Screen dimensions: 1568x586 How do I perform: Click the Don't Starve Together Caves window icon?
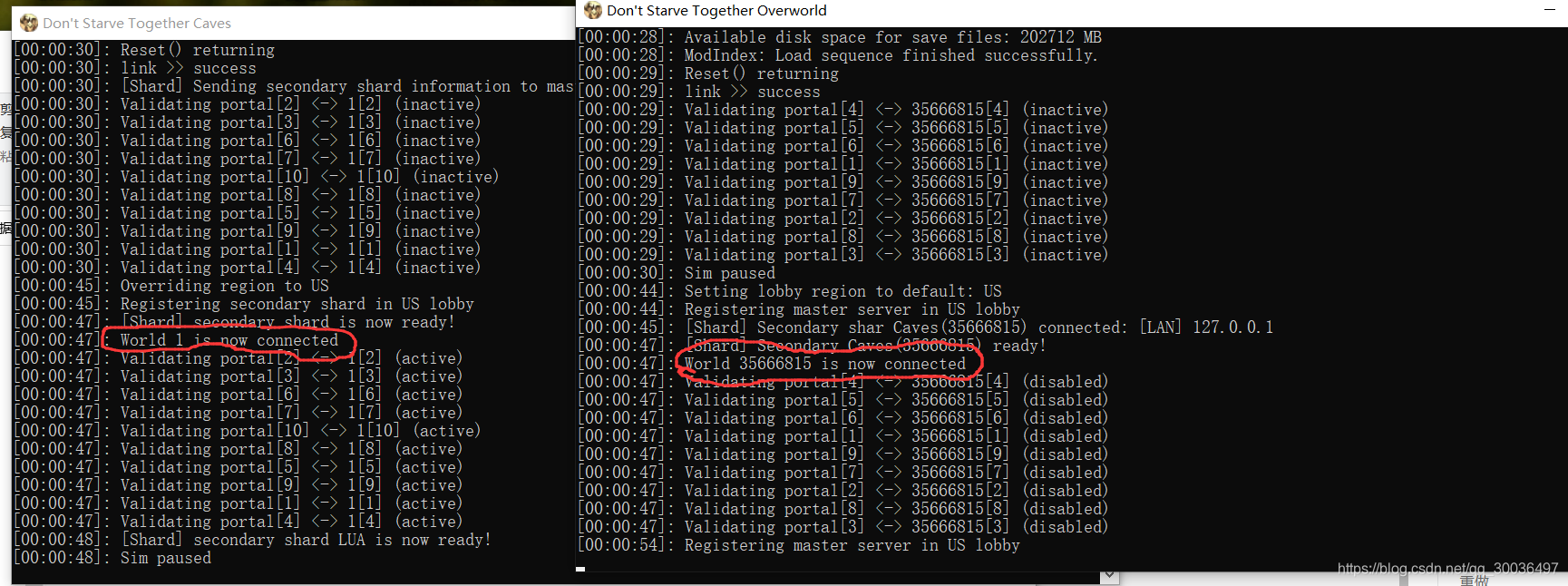(28, 23)
